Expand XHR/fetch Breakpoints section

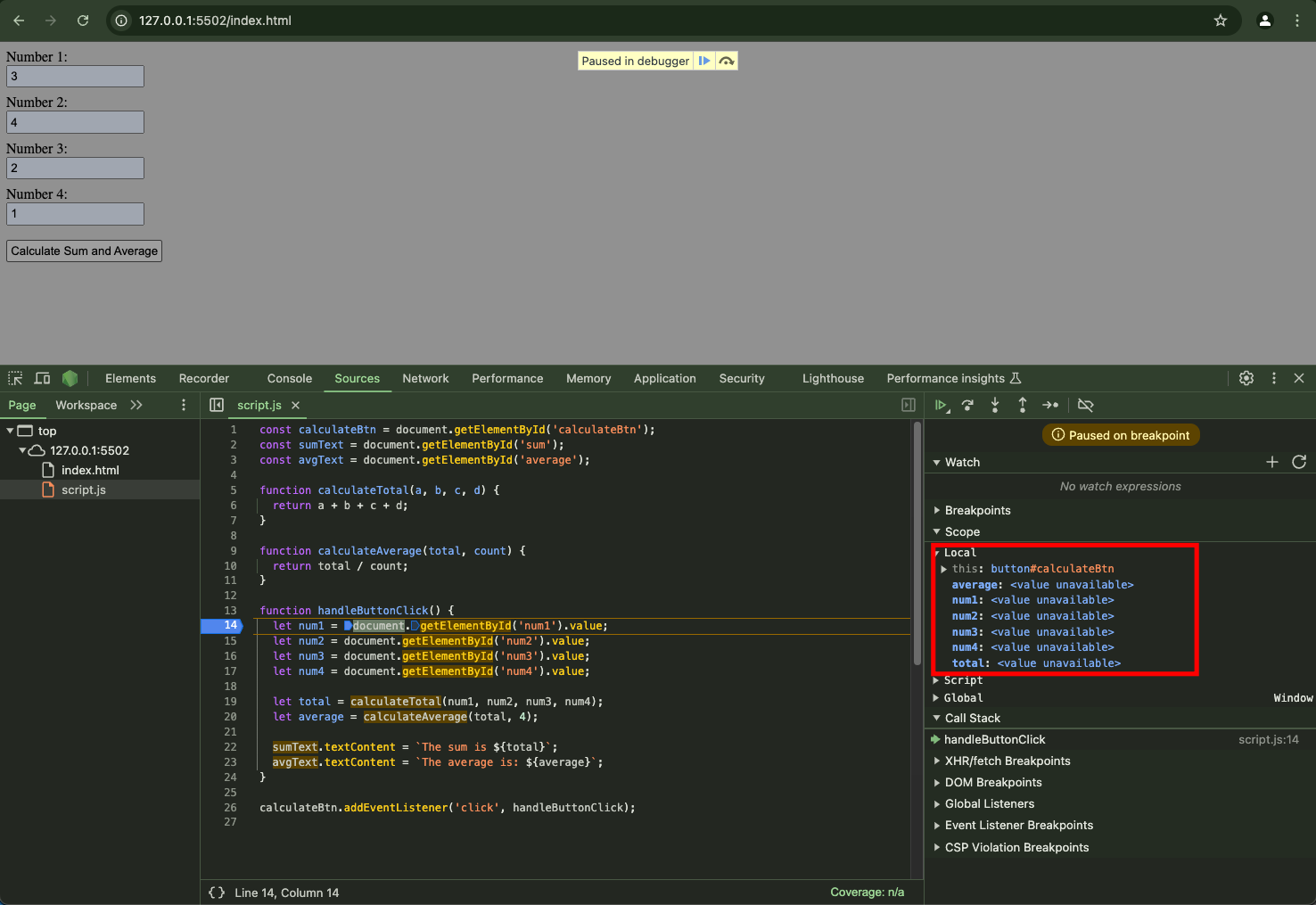click(x=936, y=761)
